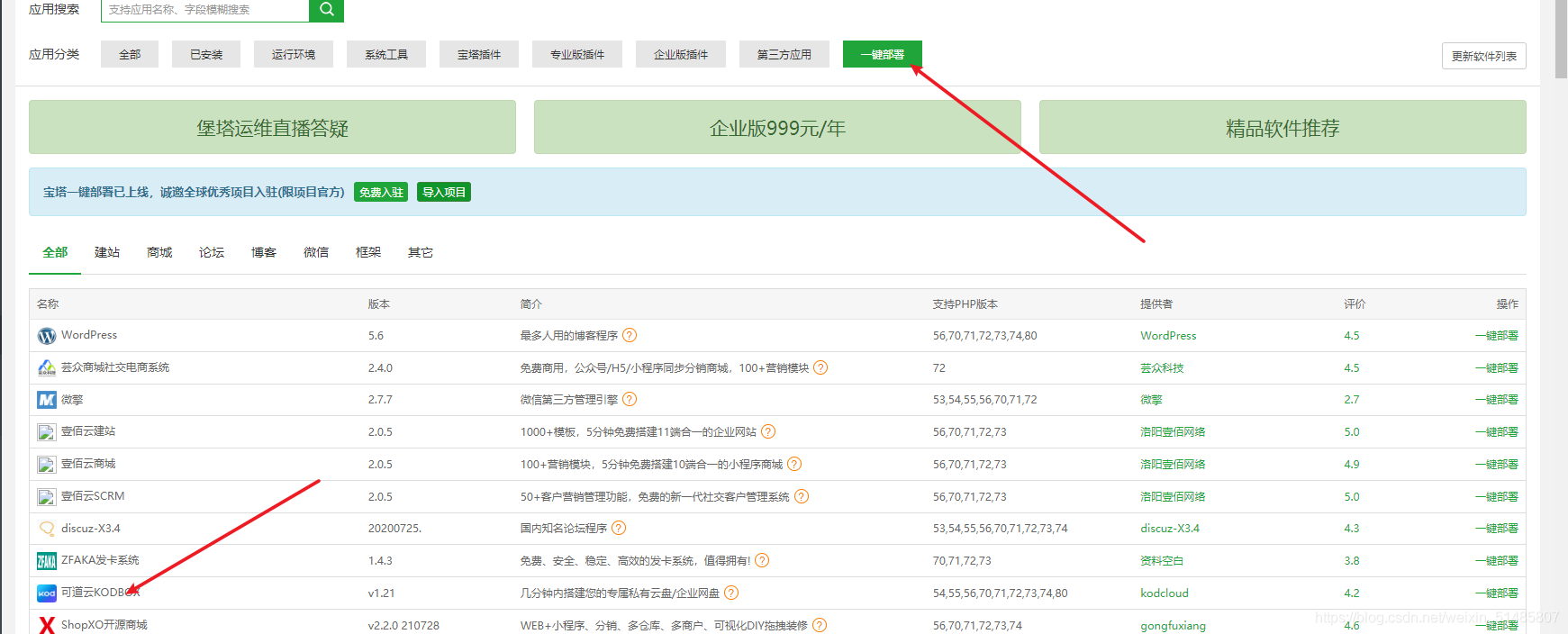Open the kodcloud provider link
Viewport: 1568px width, 634px height.
pyautogui.click(x=1165, y=593)
